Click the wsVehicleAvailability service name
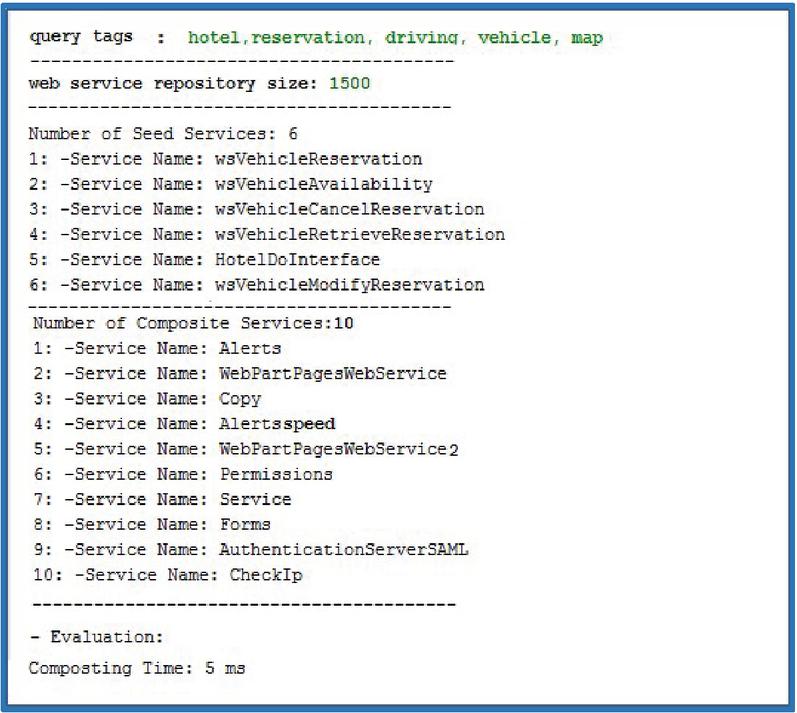This screenshot has height=713, width=797. point(323,184)
